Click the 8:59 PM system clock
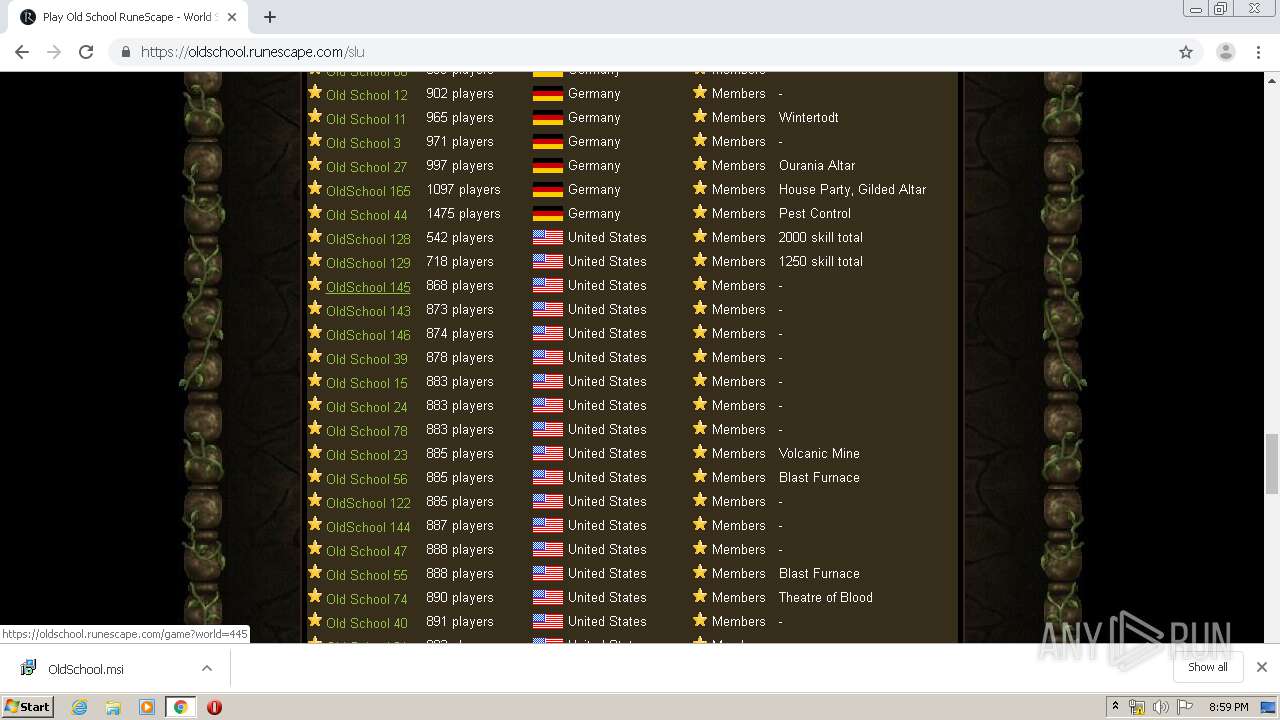The width and height of the screenshot is (1280, 720). [x=1228, y=707]
